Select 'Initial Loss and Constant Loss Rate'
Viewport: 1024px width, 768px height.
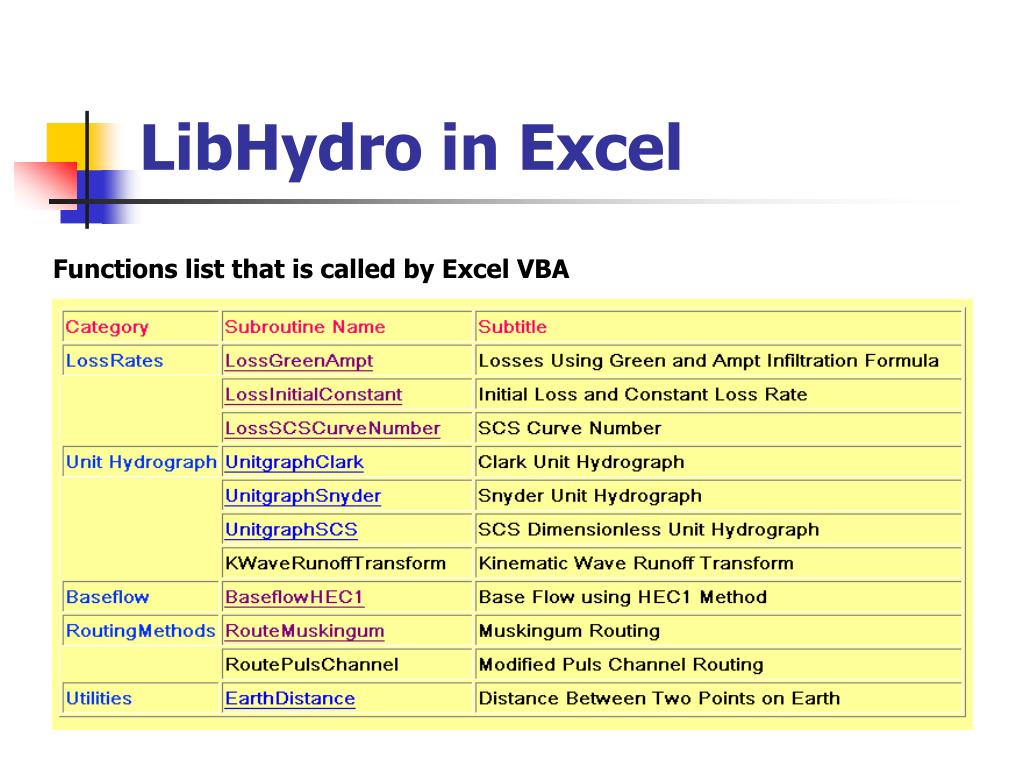click(x=643, y=395)
